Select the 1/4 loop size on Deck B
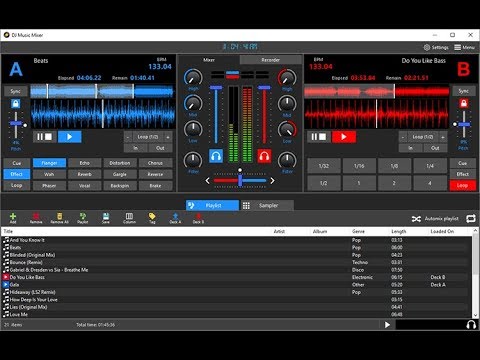The height and width of the screenshot is (360, 480). 430,166
